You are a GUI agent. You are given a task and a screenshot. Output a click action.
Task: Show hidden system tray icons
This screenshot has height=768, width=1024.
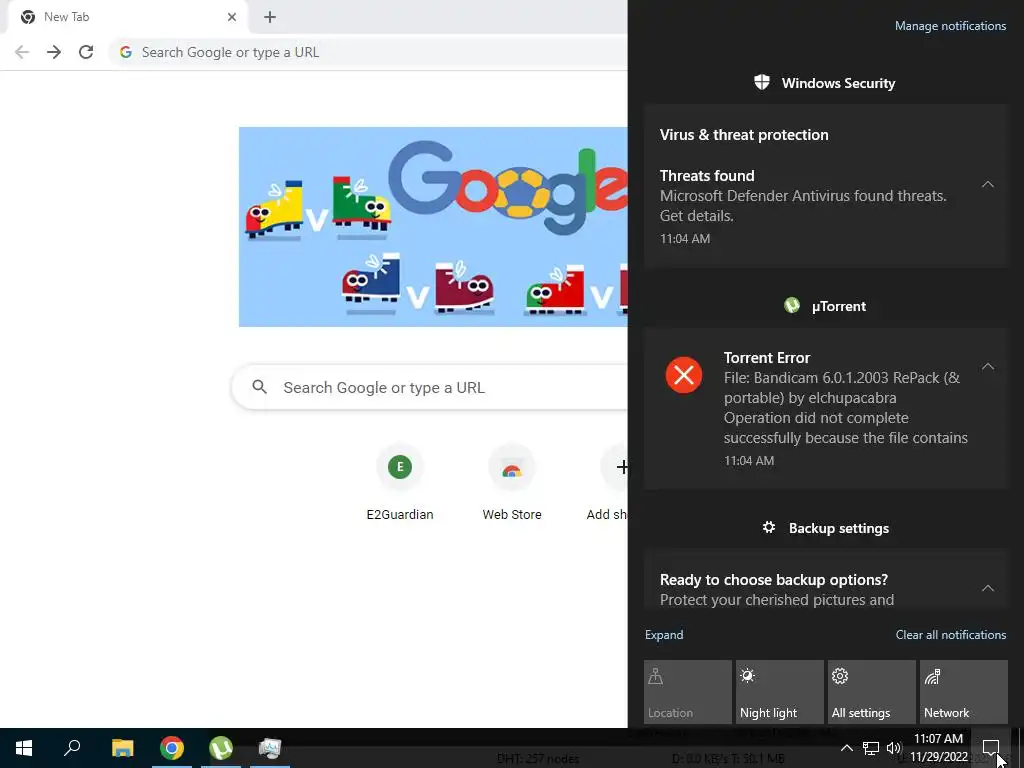tap(846, 748)
